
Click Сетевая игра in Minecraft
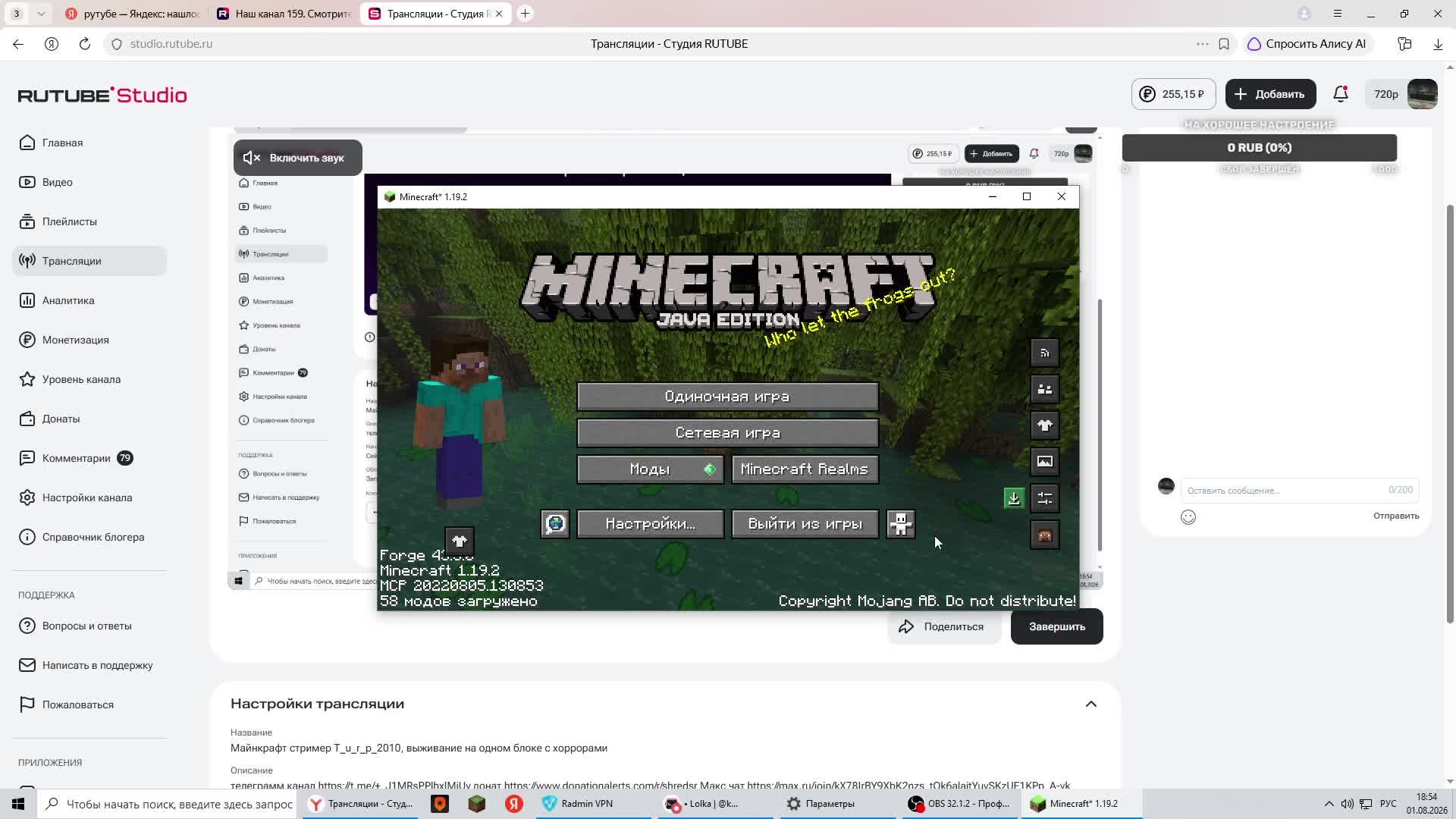728,433
